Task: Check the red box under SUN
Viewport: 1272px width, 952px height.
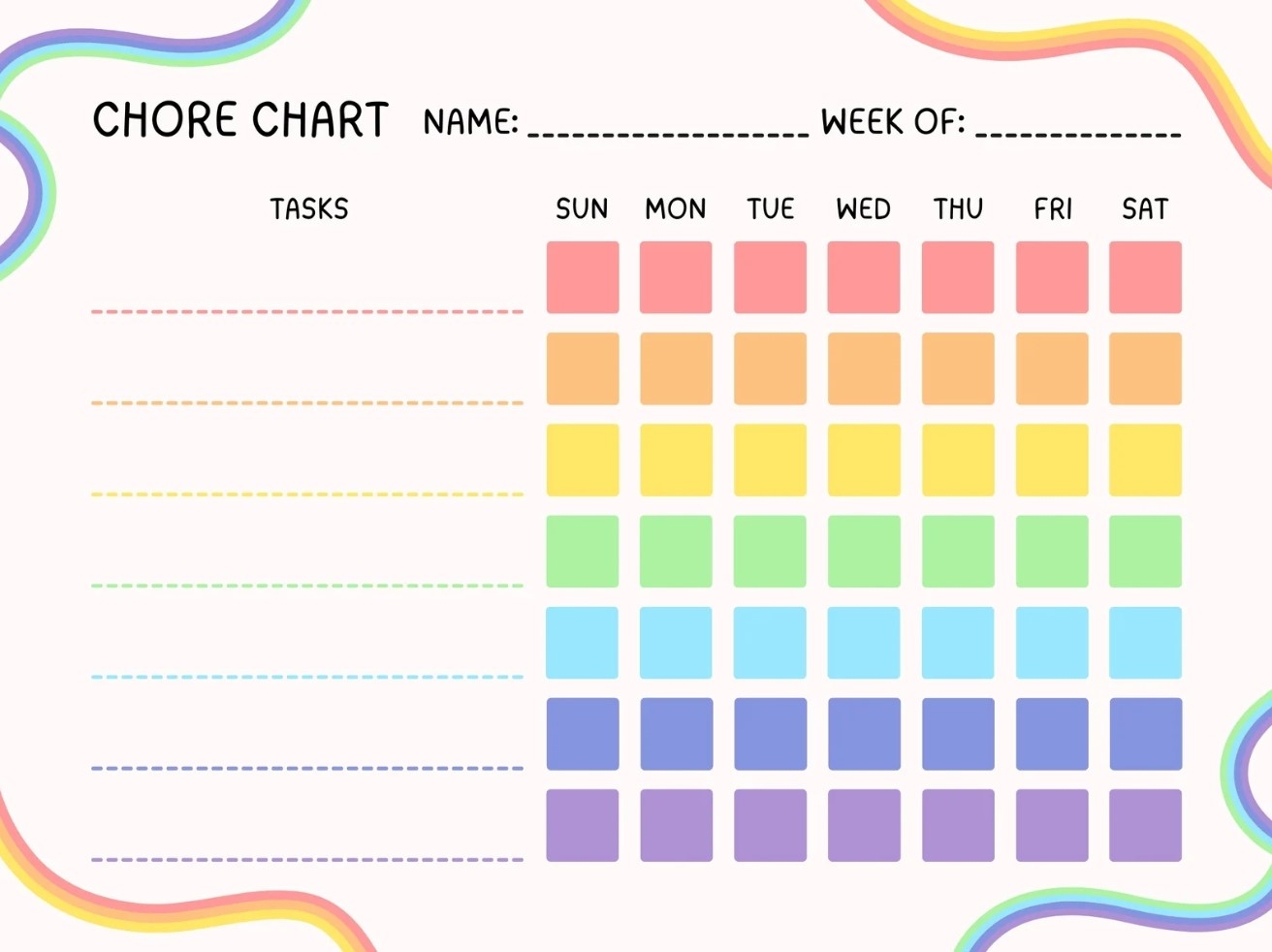Action: click(x=583, y=277)
